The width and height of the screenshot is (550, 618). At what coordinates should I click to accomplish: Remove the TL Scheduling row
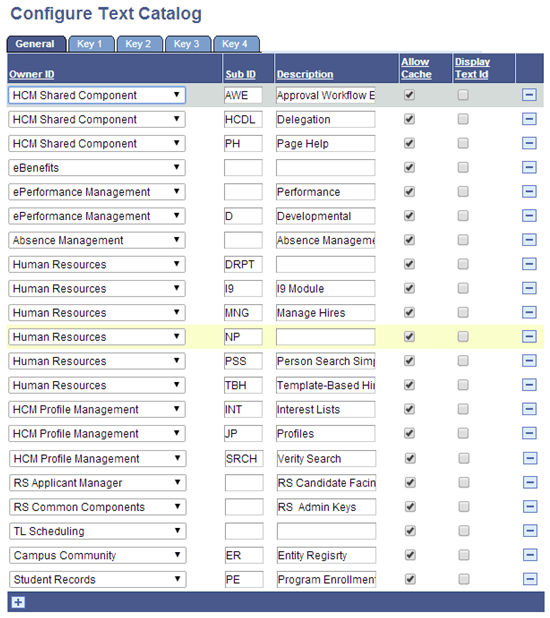(x=529, y=531)
